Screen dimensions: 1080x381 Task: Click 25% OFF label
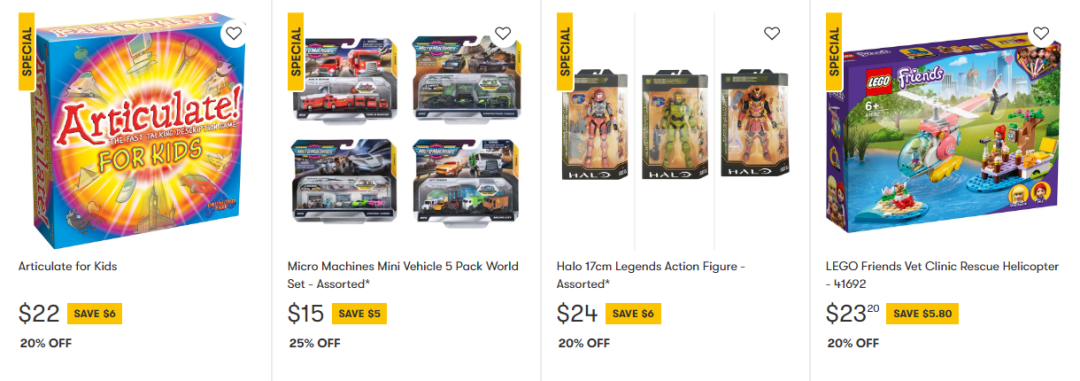[x=315, y=343]
